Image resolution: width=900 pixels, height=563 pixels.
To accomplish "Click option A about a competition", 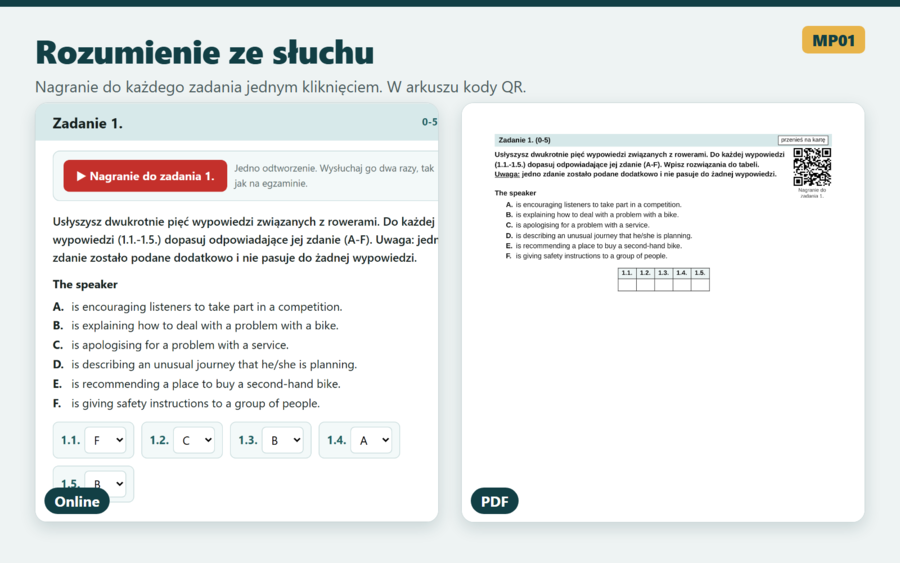I will 197,307.
